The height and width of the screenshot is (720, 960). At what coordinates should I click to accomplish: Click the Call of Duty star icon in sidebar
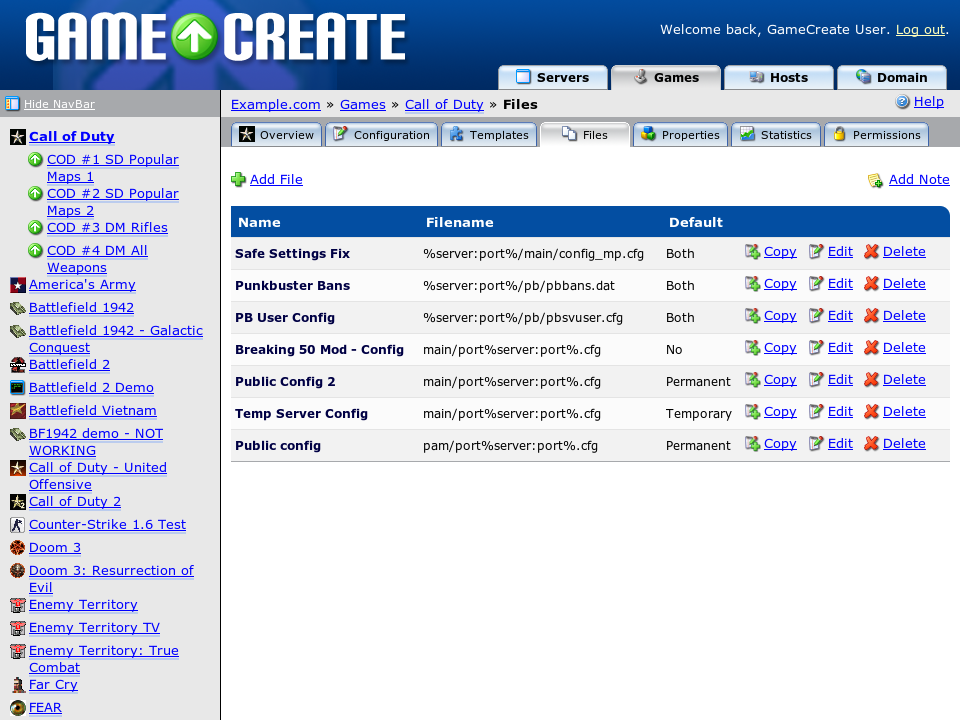point(18,137)
